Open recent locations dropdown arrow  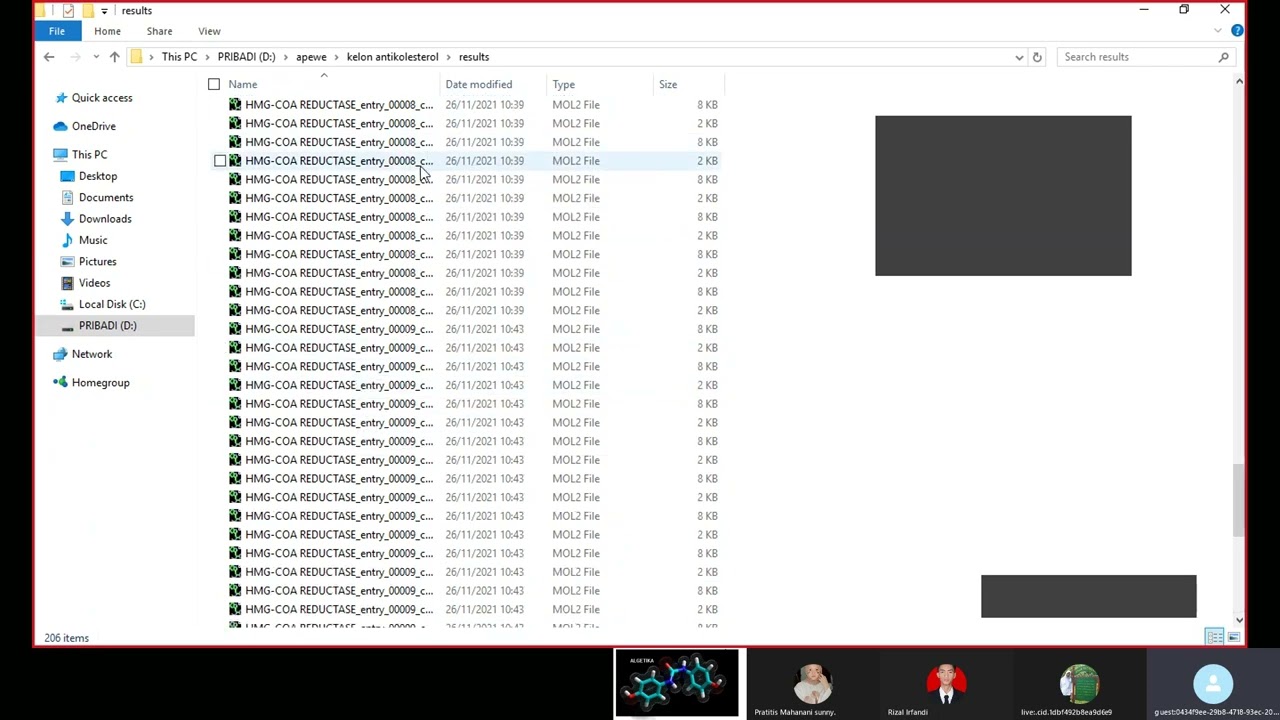point(95,57)
